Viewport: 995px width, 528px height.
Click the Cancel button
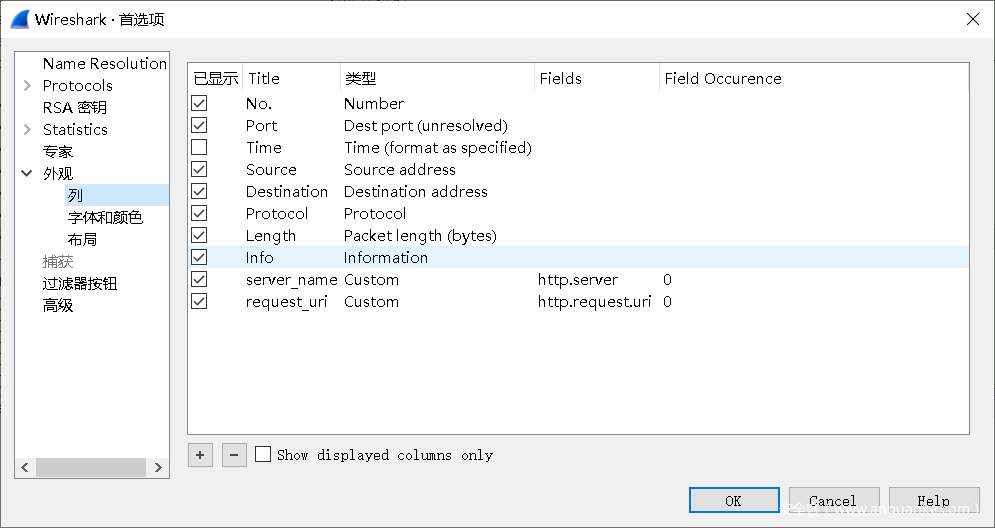coord(833,501)
